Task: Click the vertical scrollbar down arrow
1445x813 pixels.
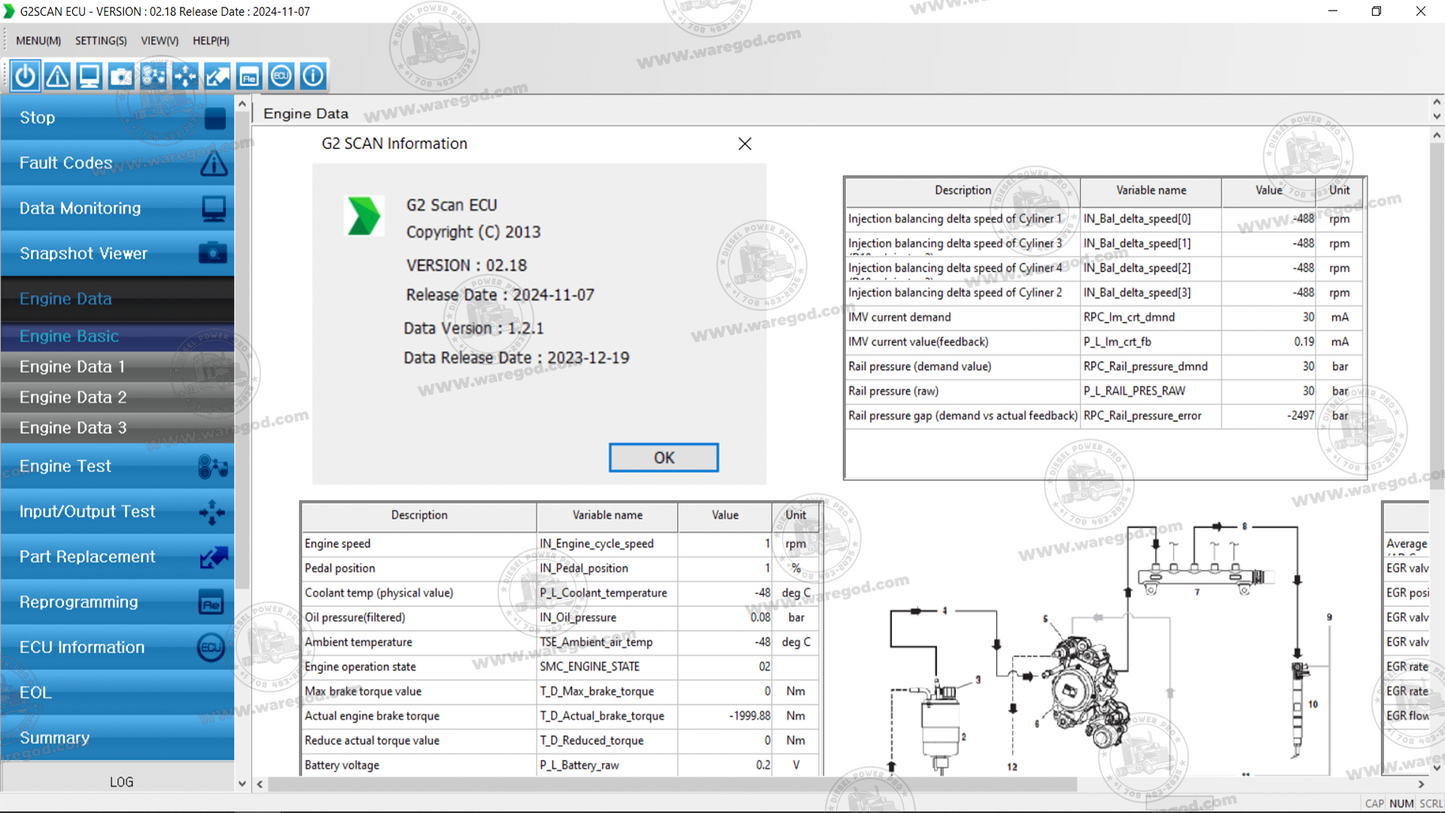Action: click(x=242, y=784)
